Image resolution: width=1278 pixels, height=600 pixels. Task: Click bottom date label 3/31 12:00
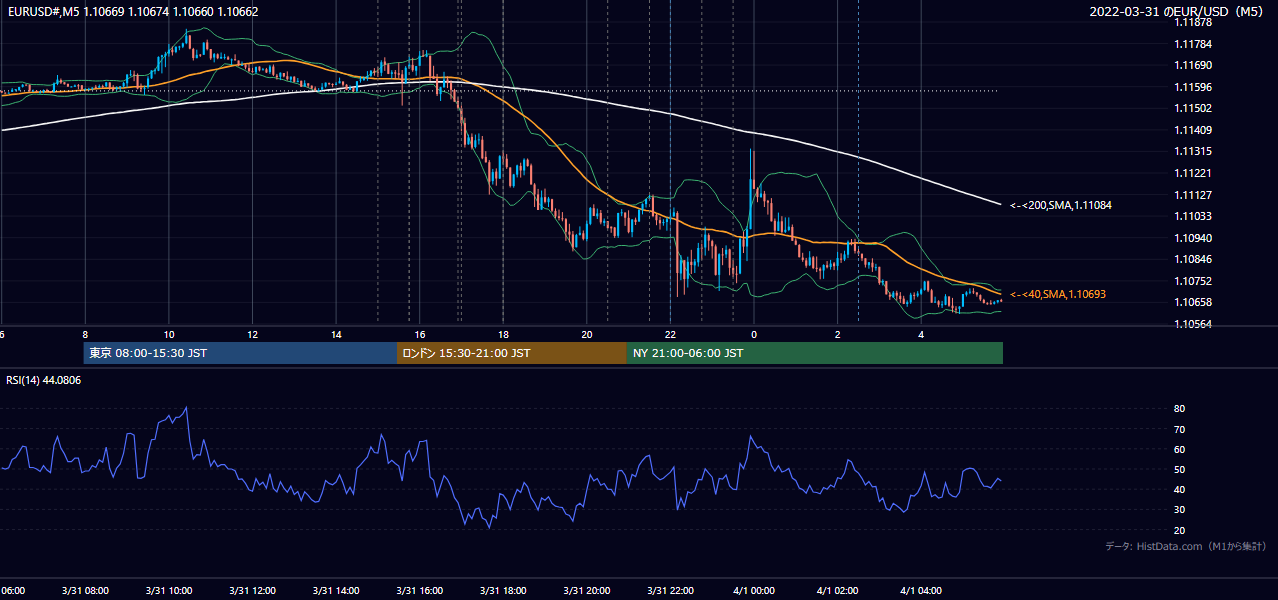coord(252,591)
